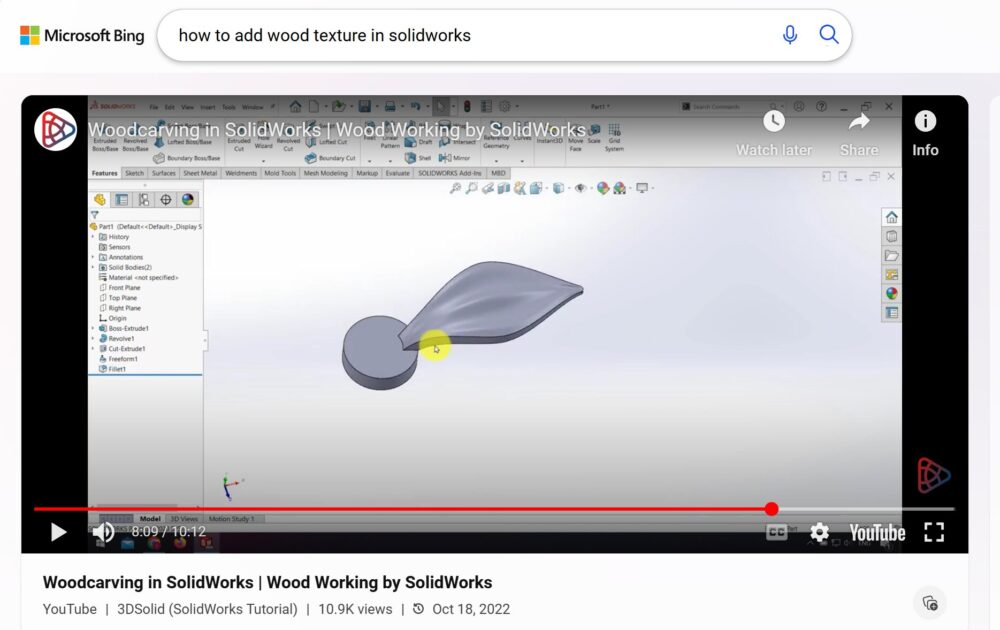Toggle closed captions CC button
Screen dimensions: 1000x630
click(x=776, y=533)
